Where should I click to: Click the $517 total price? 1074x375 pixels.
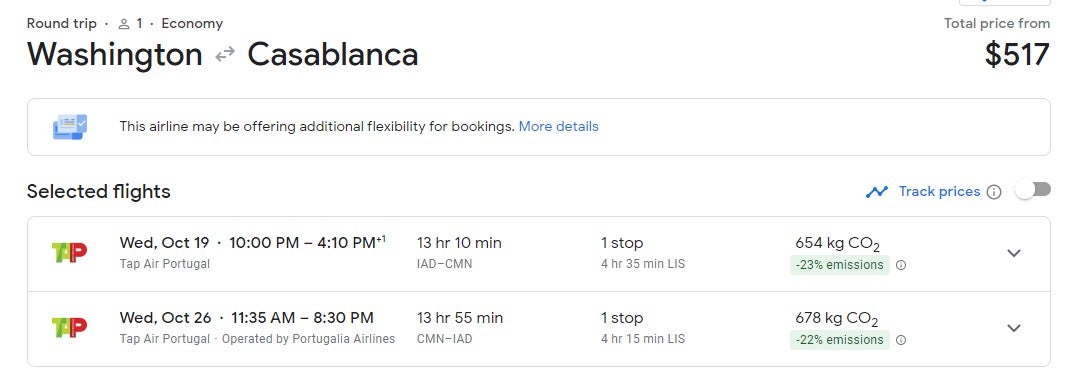tap(1016, 55)
